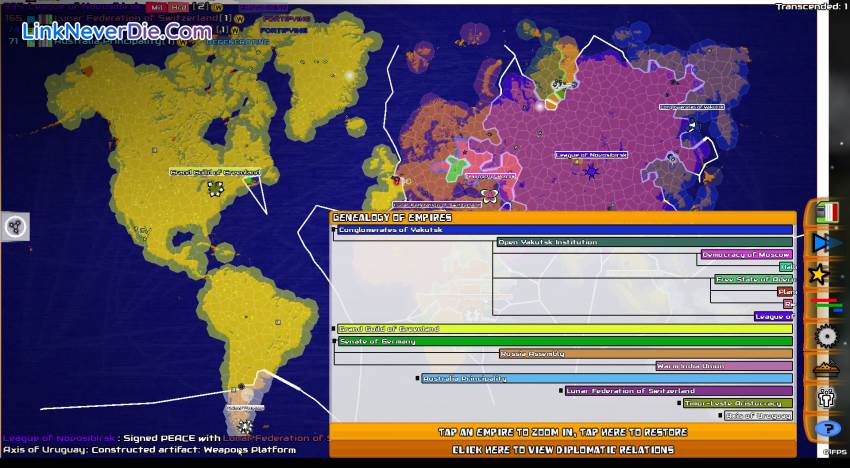Tap here to restore the map view

click(x=563, y=432)
